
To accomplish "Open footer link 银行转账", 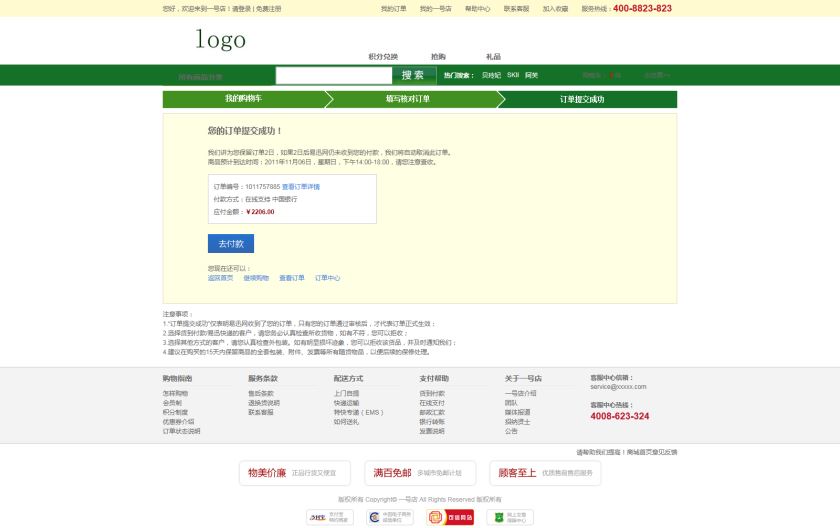I will tap(432, 422).
